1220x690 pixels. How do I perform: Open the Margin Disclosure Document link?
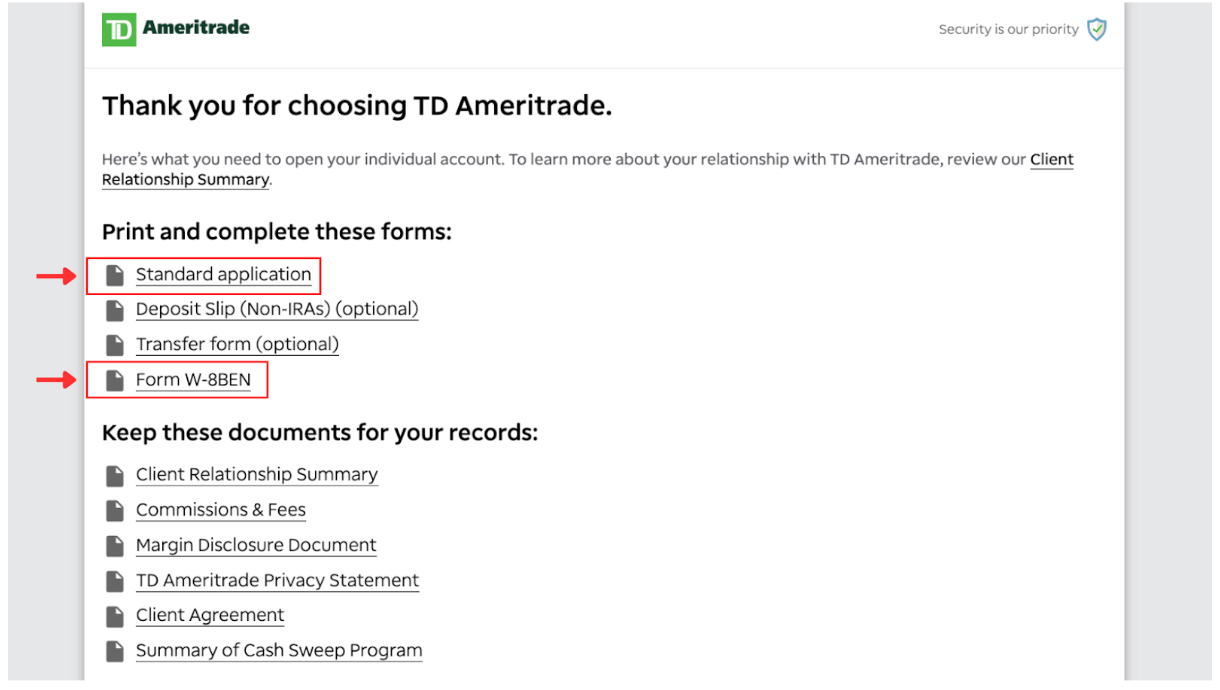pyautogui.click(x=256, y=545)
